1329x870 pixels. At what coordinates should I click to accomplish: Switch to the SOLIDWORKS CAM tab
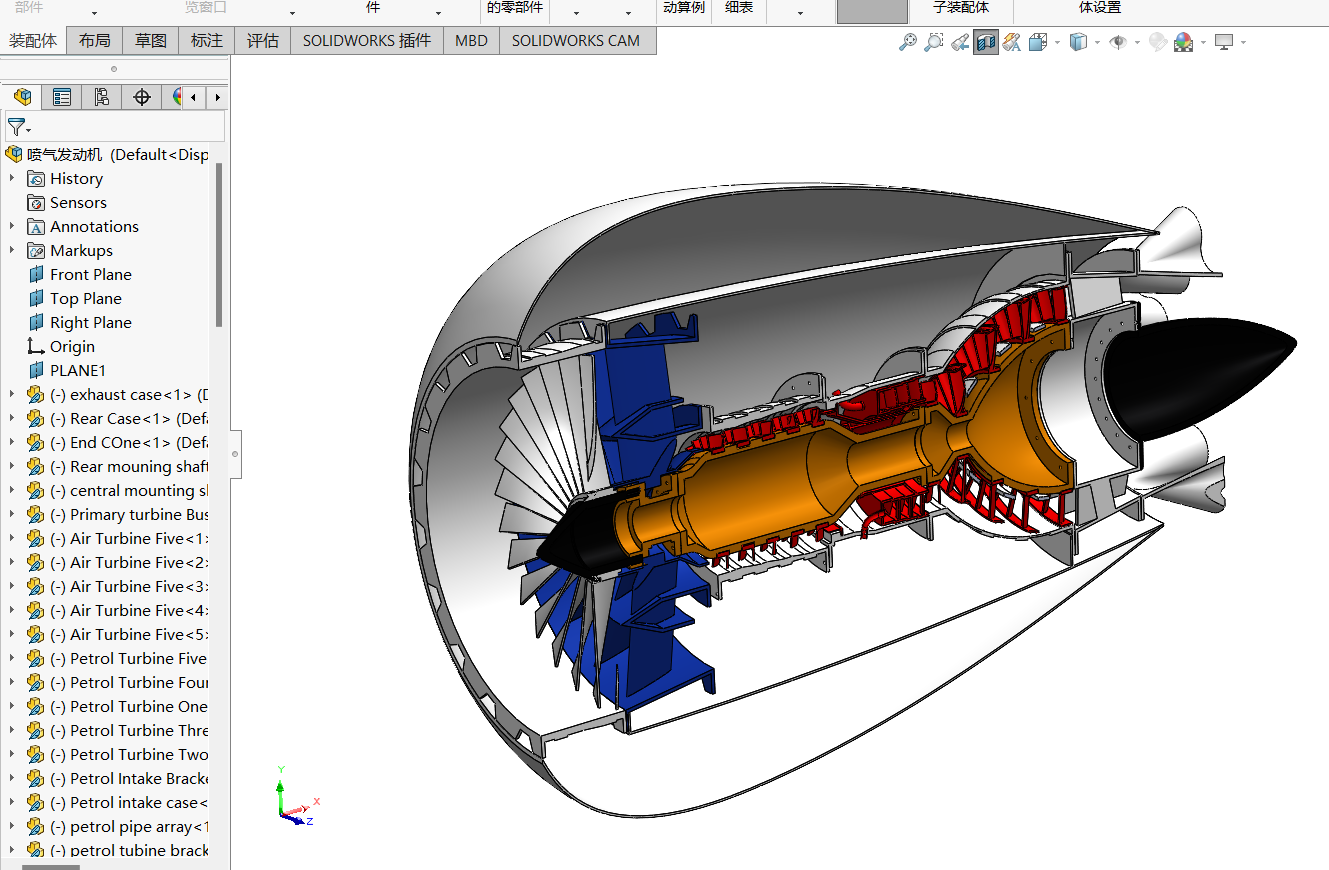575,41
